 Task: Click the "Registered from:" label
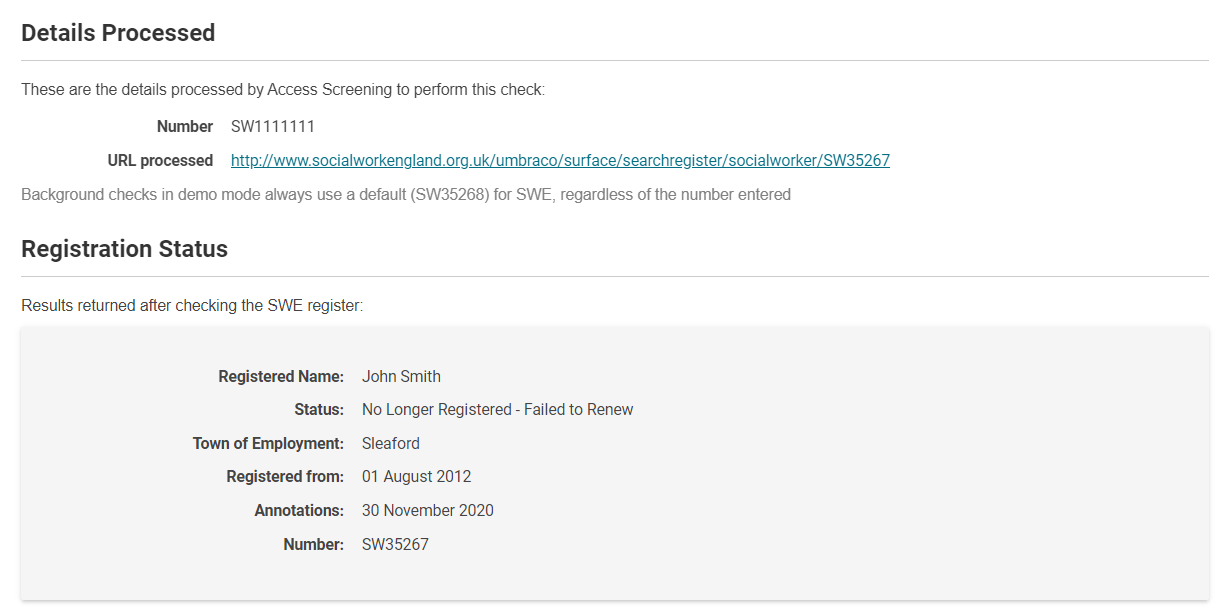click(x=285, y=477)
